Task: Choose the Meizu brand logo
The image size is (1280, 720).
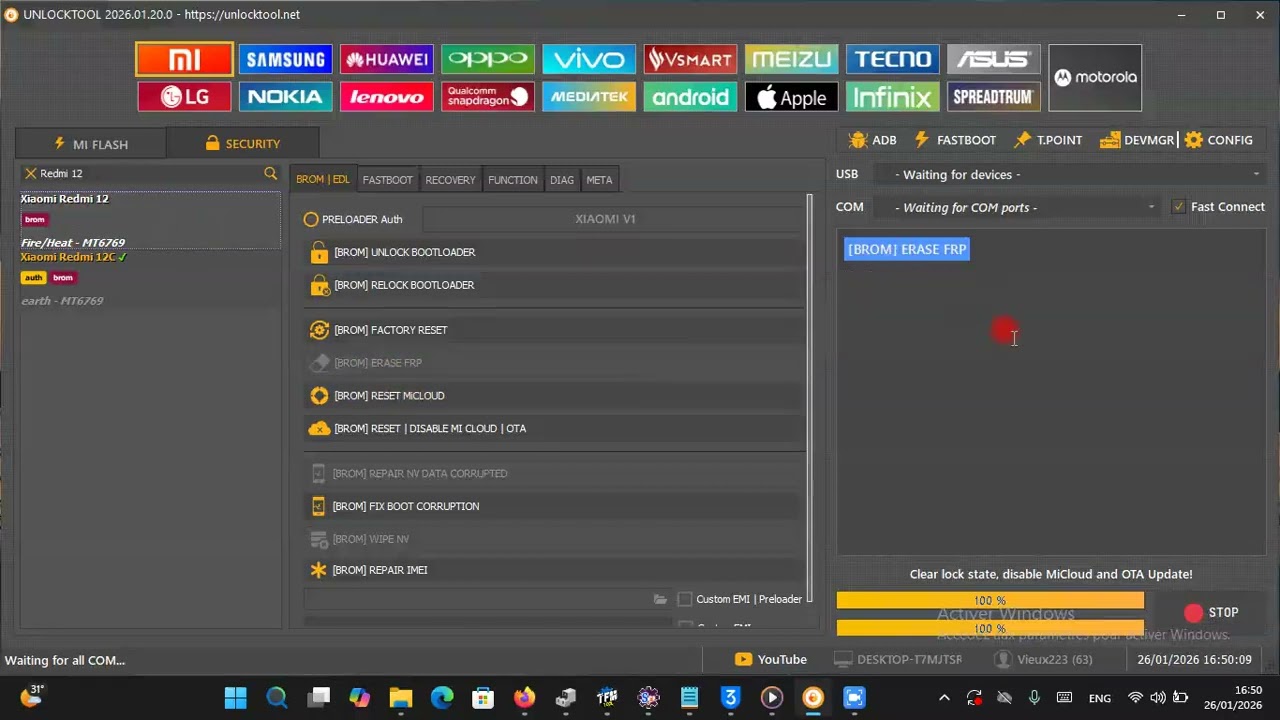Action: [791, 59]
